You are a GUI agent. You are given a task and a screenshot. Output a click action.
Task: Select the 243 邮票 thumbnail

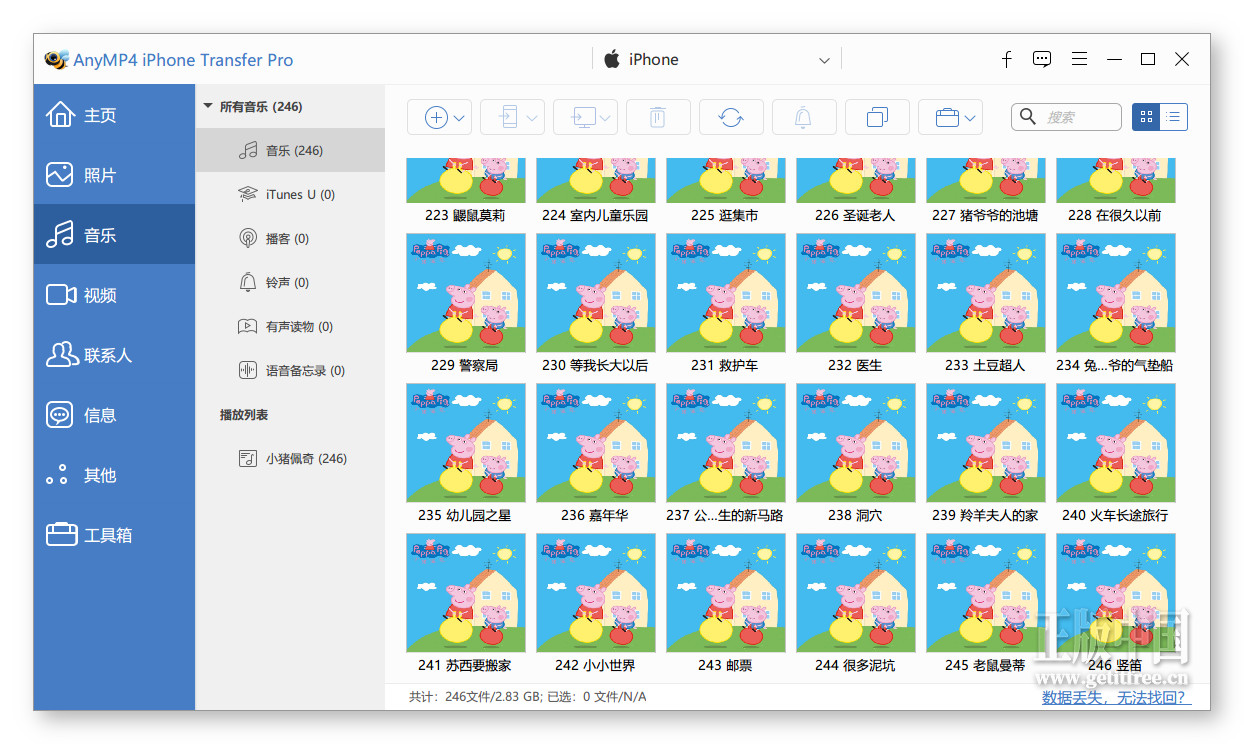[x=726, y=593]
